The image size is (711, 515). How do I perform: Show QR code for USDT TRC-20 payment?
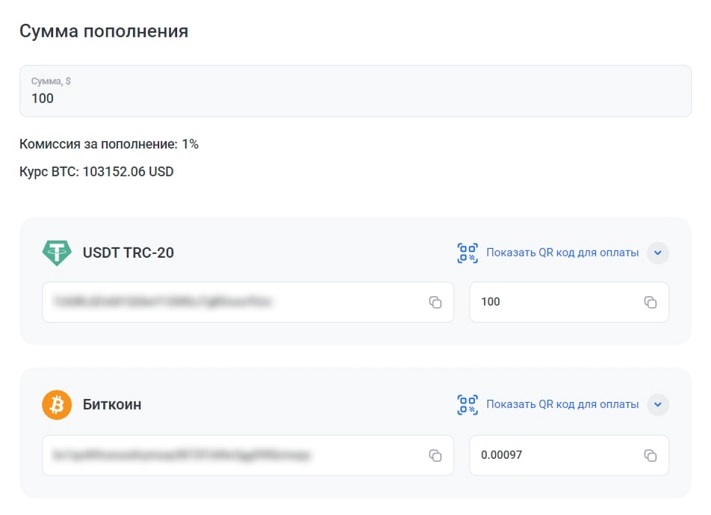[x=562, y=253]
